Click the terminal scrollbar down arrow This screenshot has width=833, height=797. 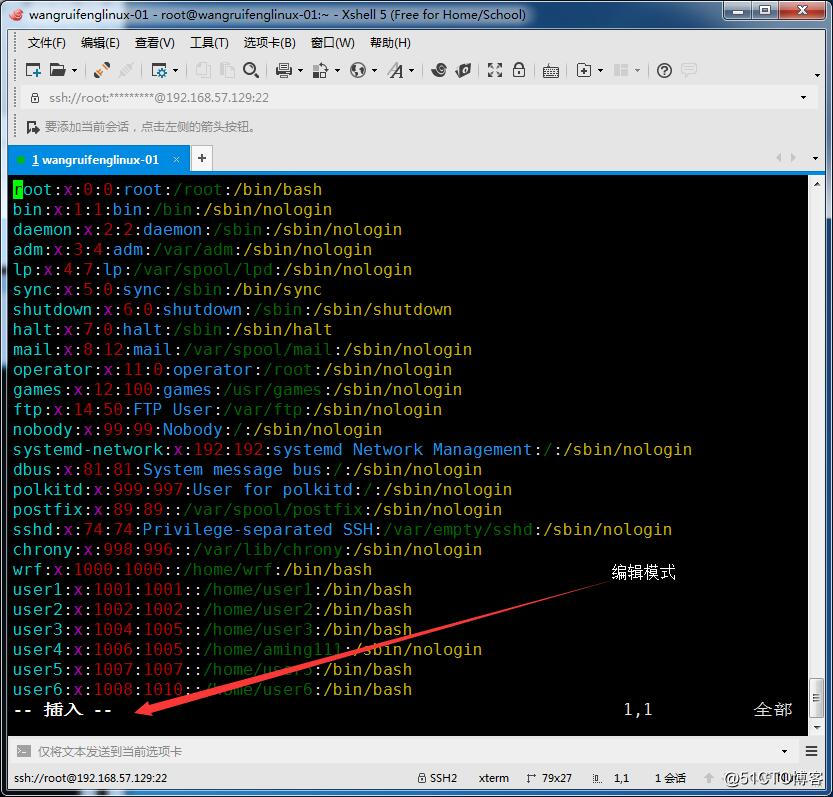(817, 727)
